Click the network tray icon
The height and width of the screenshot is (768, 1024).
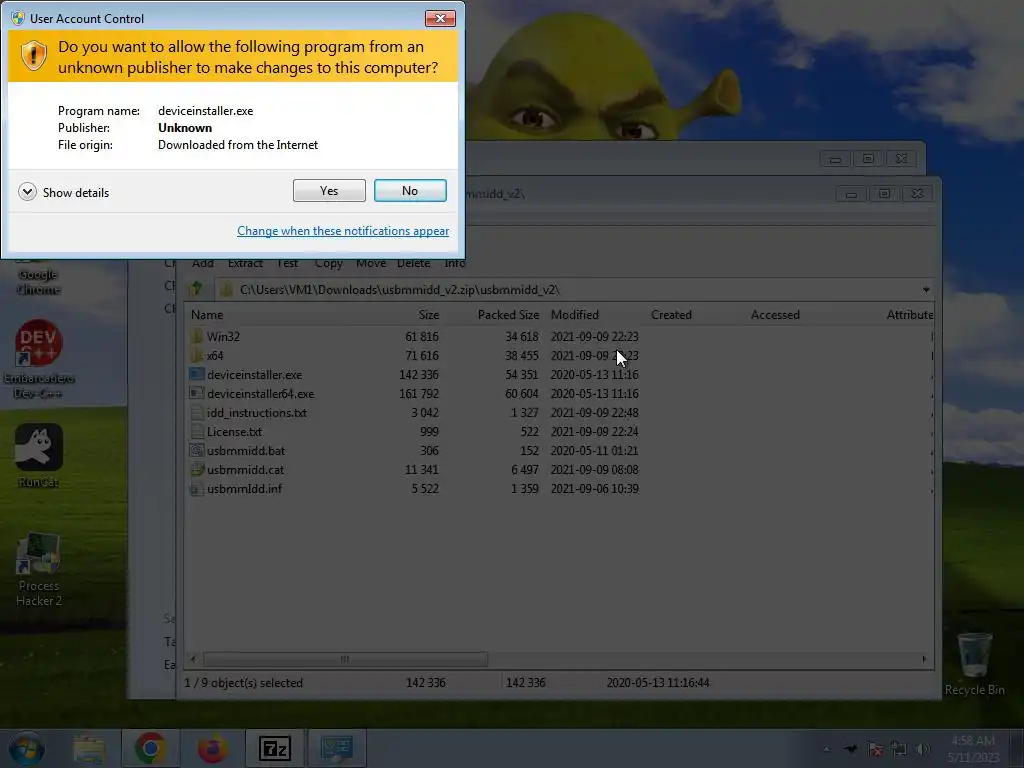tap(899, 749)
